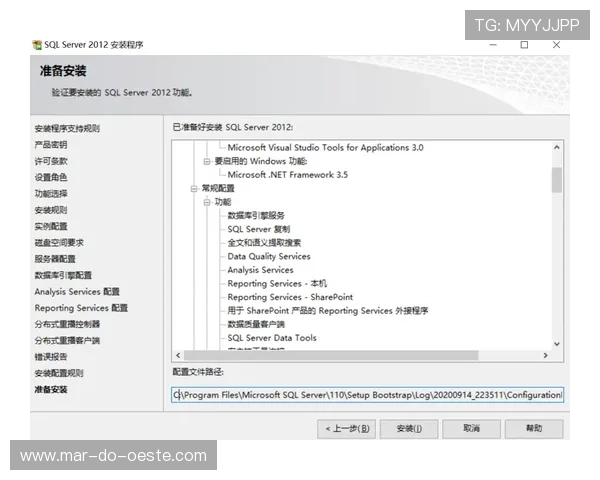Click the configuration file path field

point(367,395)
